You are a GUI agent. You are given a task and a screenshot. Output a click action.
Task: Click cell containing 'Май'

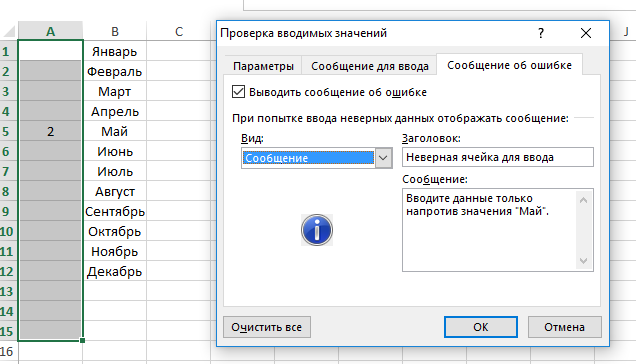coord(115,131)
